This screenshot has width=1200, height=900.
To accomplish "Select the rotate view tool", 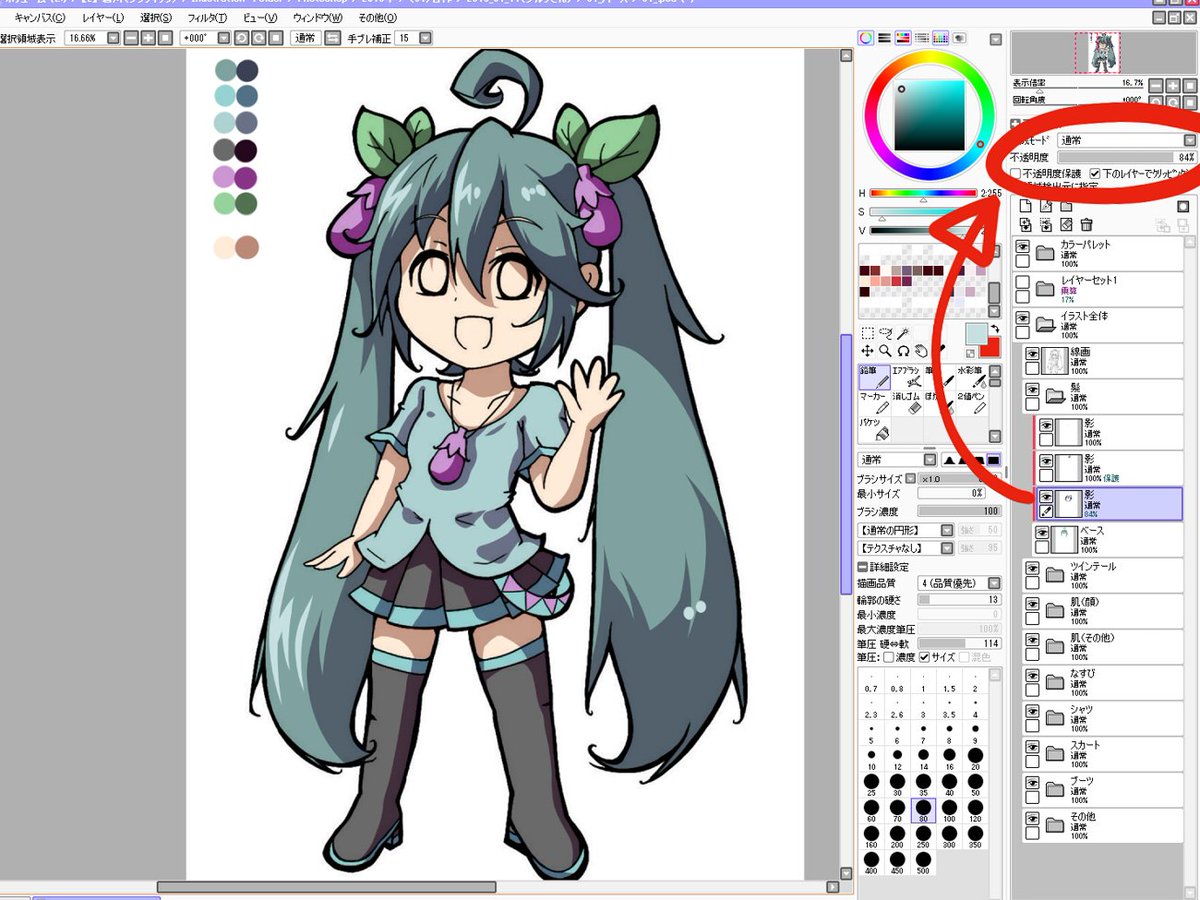I will tap(903, 351).
